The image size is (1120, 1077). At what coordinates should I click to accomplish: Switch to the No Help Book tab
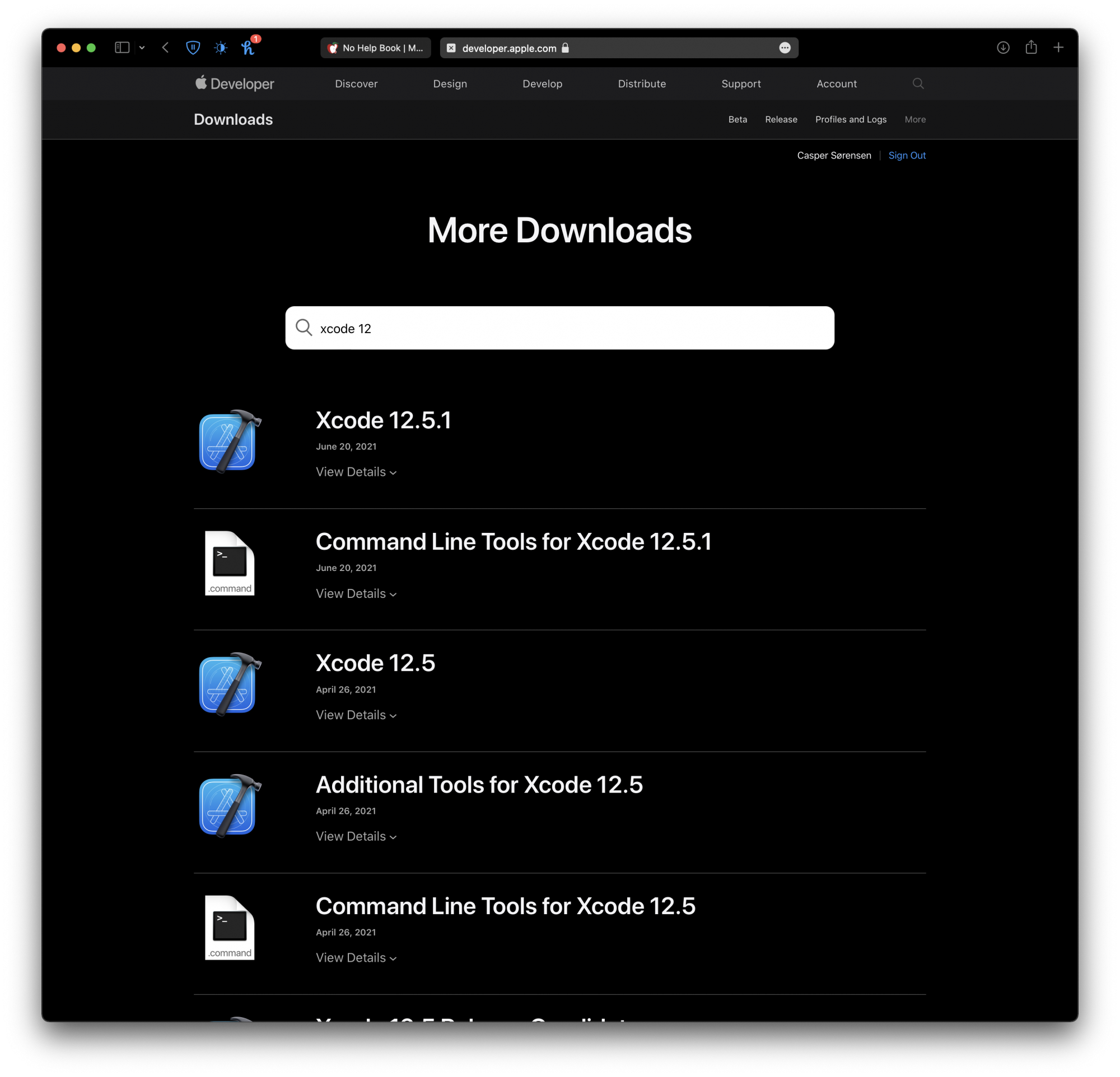[x=376, y=48]
